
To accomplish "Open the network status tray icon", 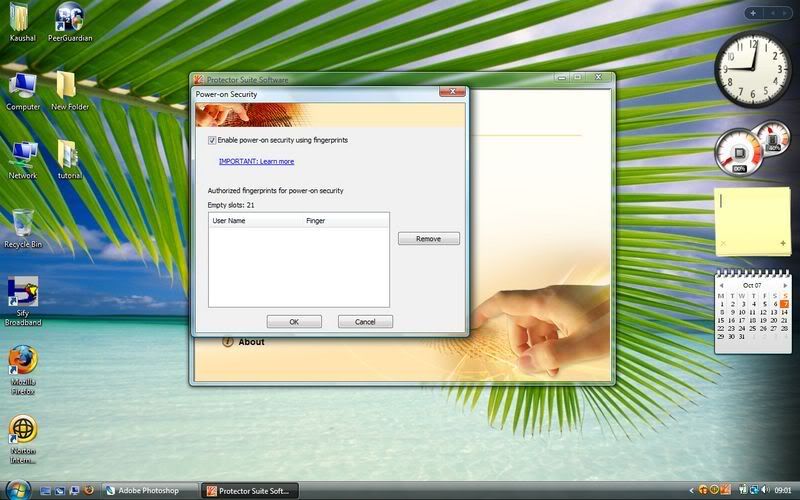I will [754, 490].
